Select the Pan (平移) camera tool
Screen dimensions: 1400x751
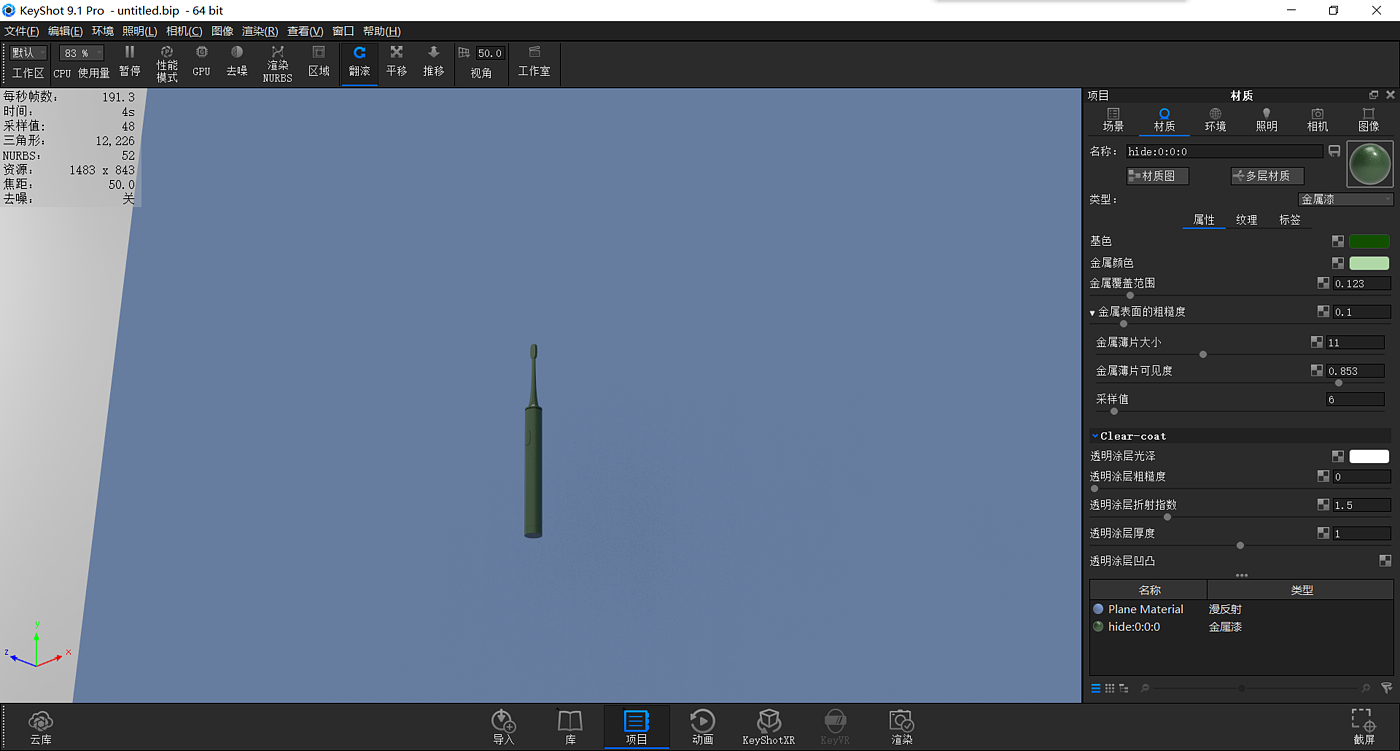click(397, 62)
